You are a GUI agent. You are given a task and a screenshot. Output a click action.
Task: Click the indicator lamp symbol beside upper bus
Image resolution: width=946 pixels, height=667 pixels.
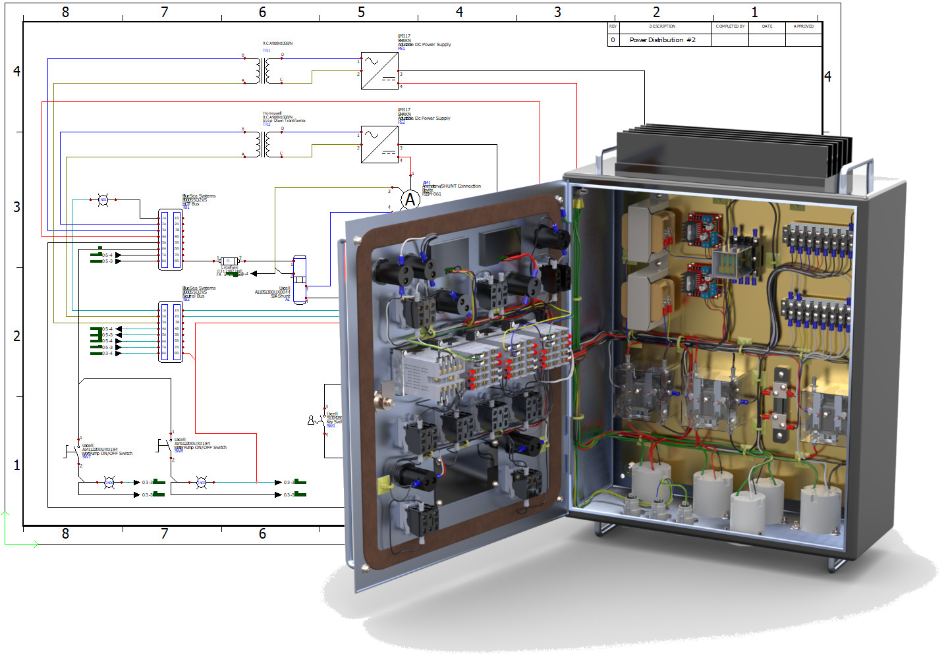pyautogui.click(x=103, y=200)
